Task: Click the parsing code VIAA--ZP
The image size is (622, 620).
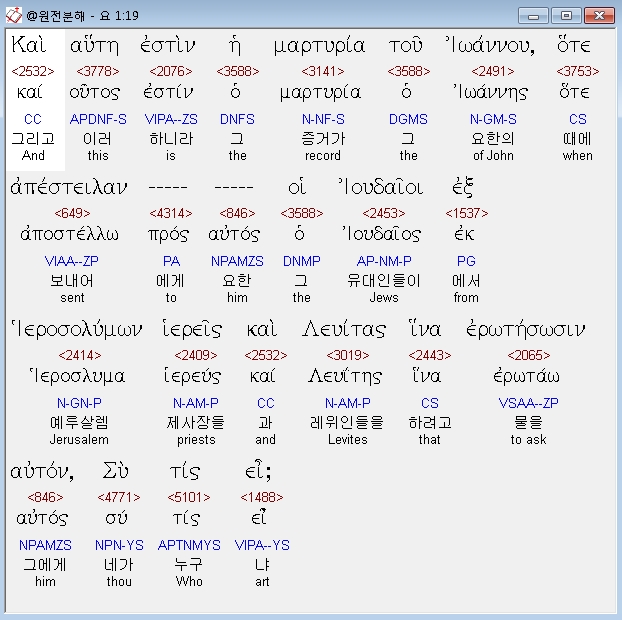Action: pyautogui.click(x=72, y=261)
